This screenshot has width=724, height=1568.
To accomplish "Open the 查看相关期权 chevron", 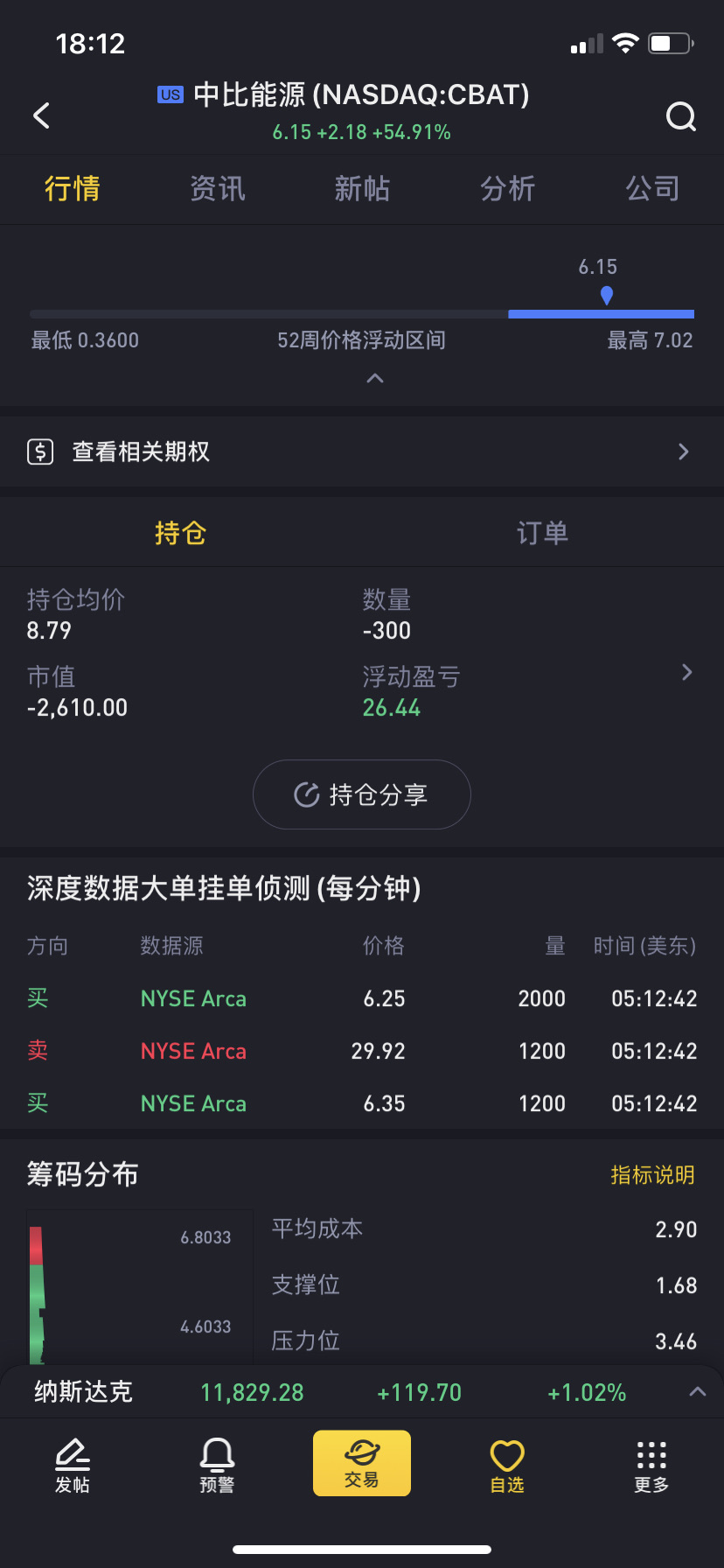I will [x=683, y=451].
